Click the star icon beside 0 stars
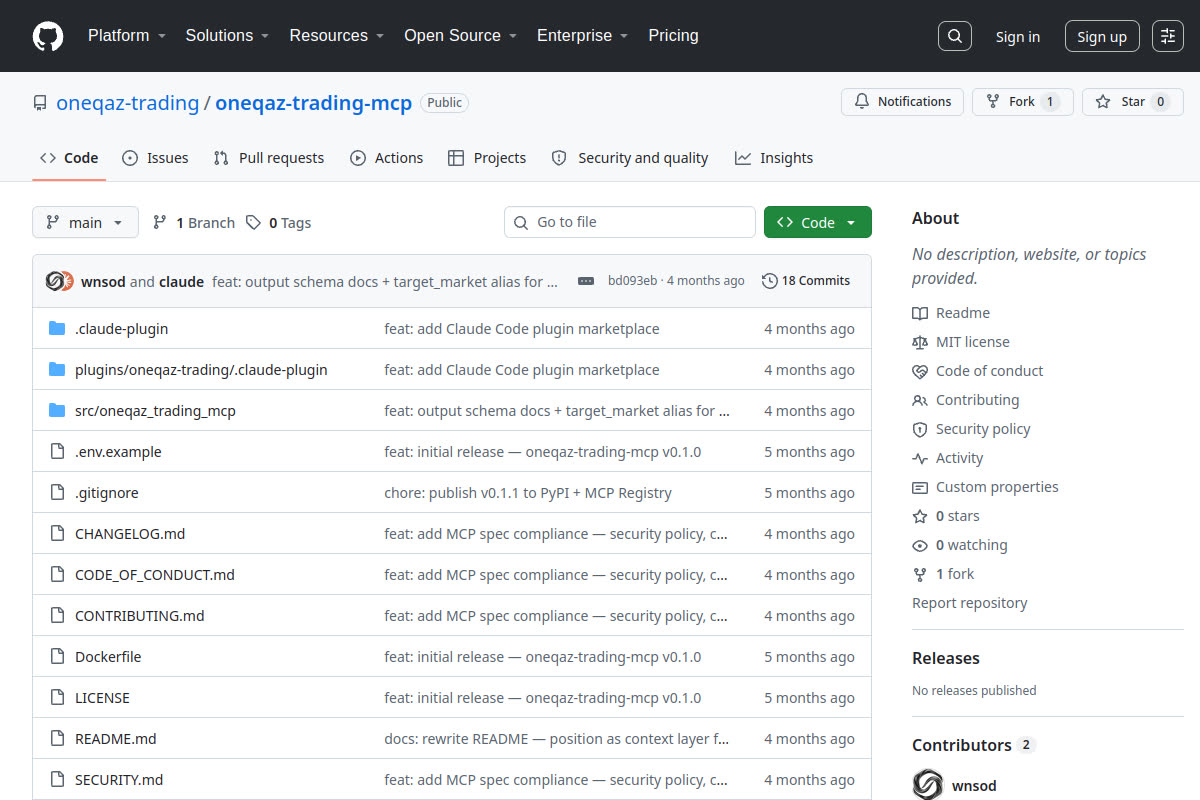Image resolution: width=1200 pixels, height=800 pixels. [920, 516]
